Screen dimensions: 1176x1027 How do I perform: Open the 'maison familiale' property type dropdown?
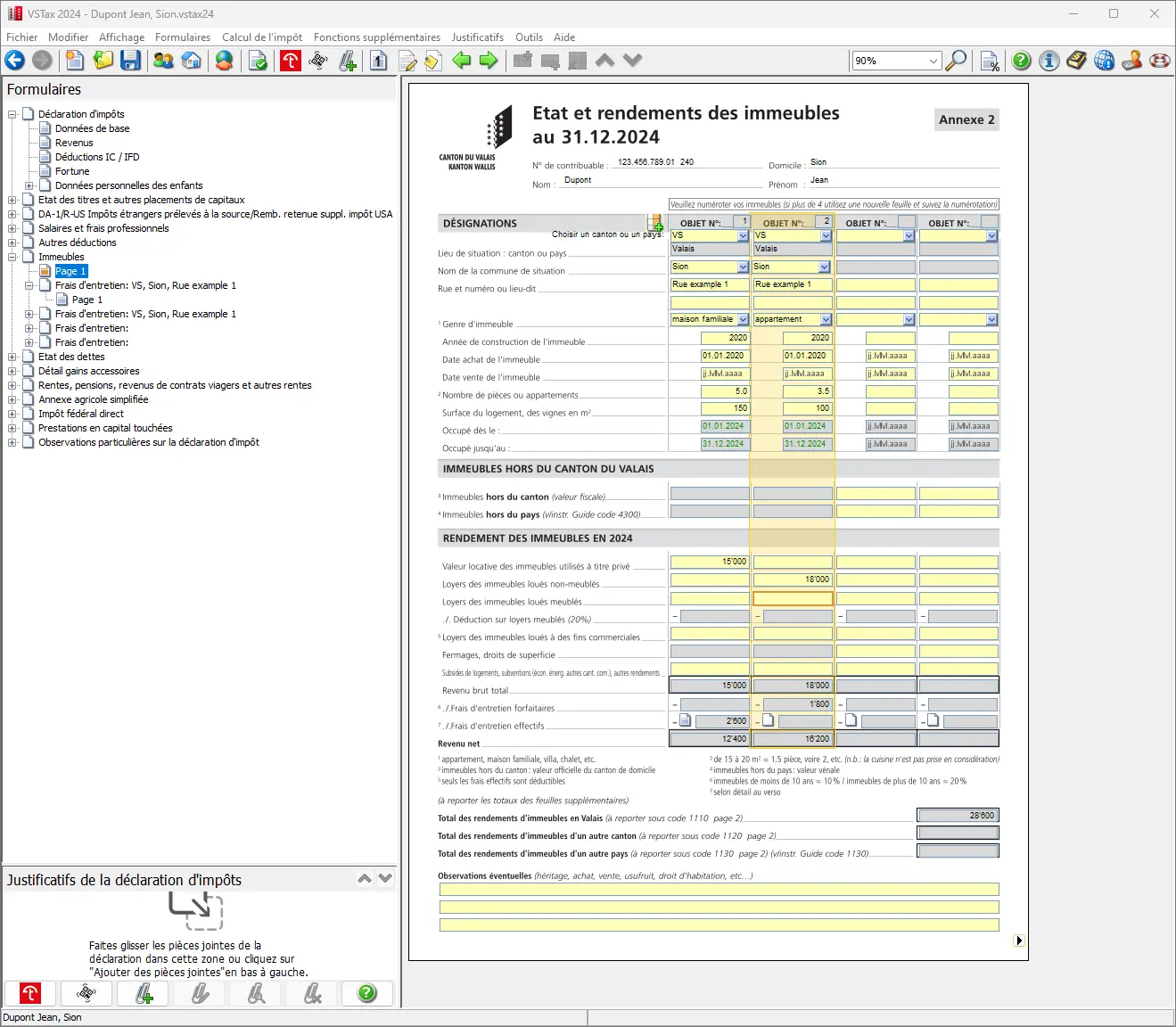point(743,320)
